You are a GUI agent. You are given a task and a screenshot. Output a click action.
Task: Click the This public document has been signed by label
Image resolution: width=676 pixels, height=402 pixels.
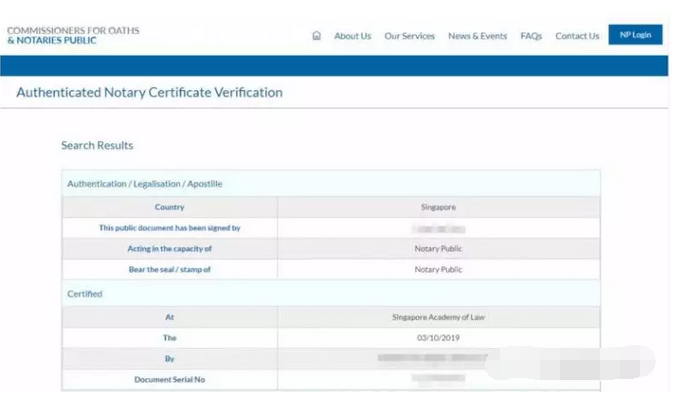[169, 228]
